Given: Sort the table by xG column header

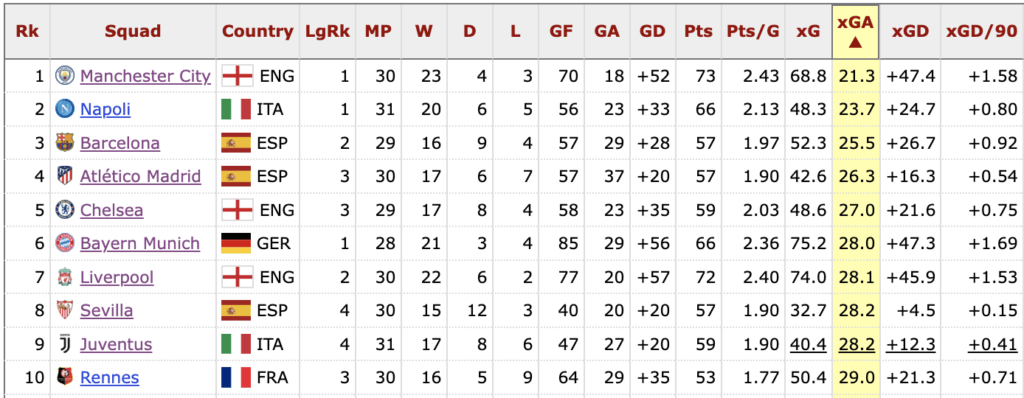Looking at the screenshot, I should coord(808,32).
